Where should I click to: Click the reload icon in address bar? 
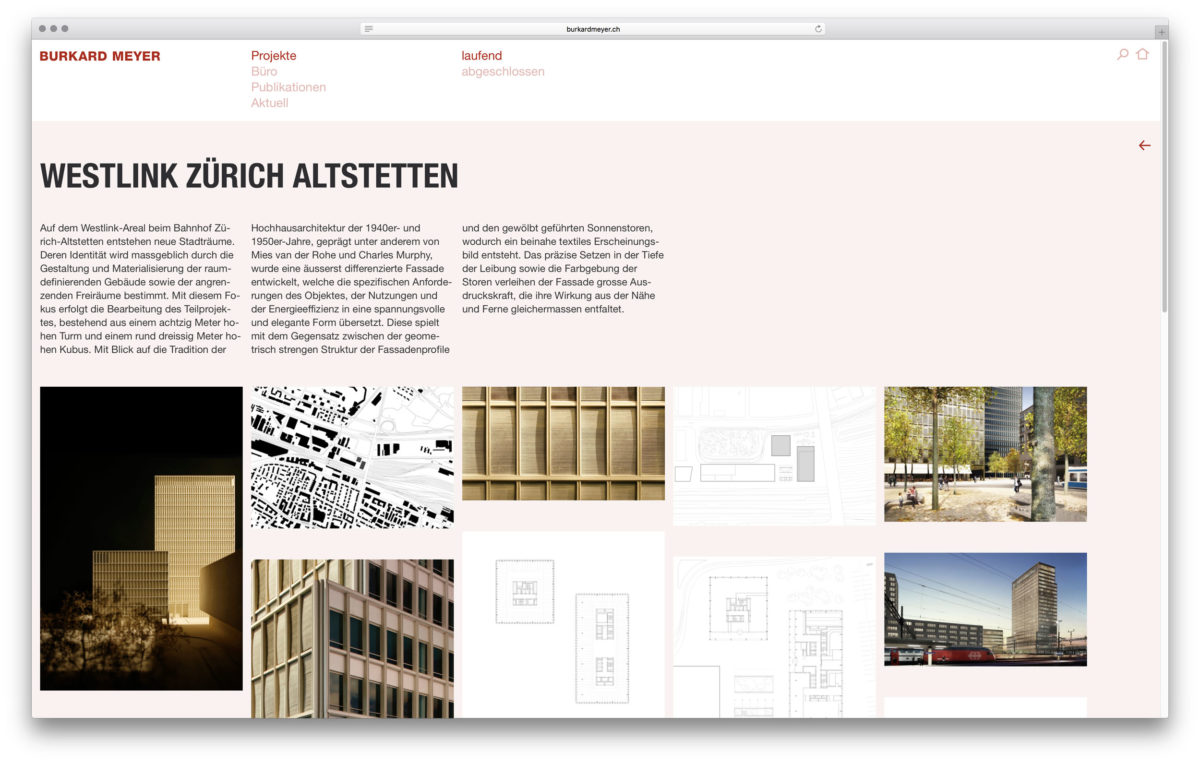[818, 29]
